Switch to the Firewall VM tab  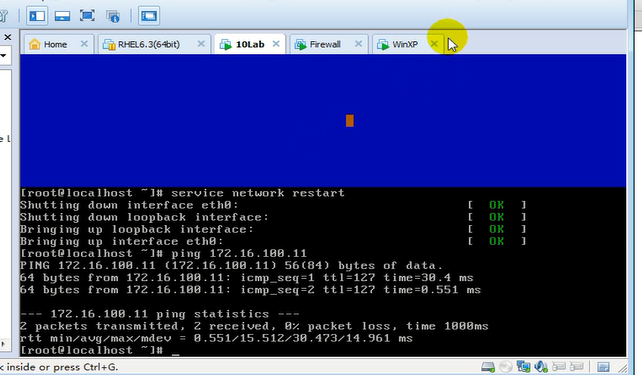[325, 44]
